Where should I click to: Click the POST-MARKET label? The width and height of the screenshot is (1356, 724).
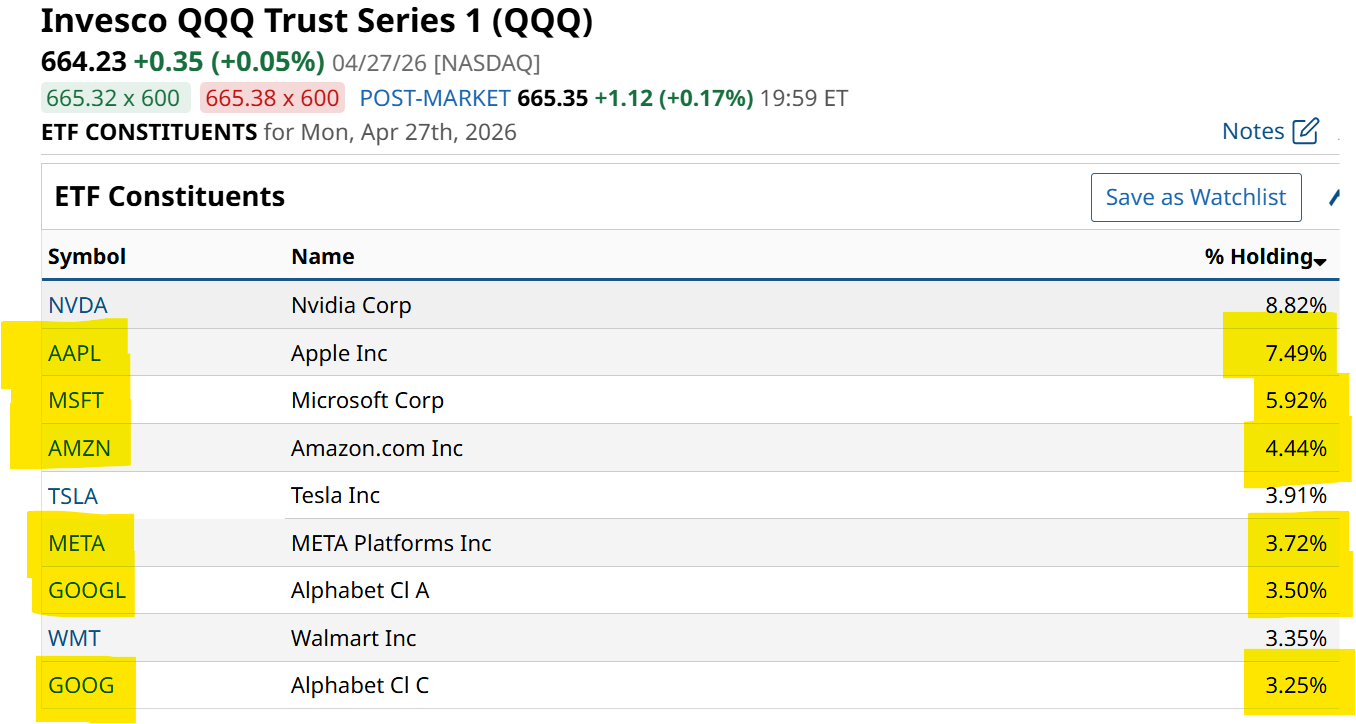click(x=435, y=98)
